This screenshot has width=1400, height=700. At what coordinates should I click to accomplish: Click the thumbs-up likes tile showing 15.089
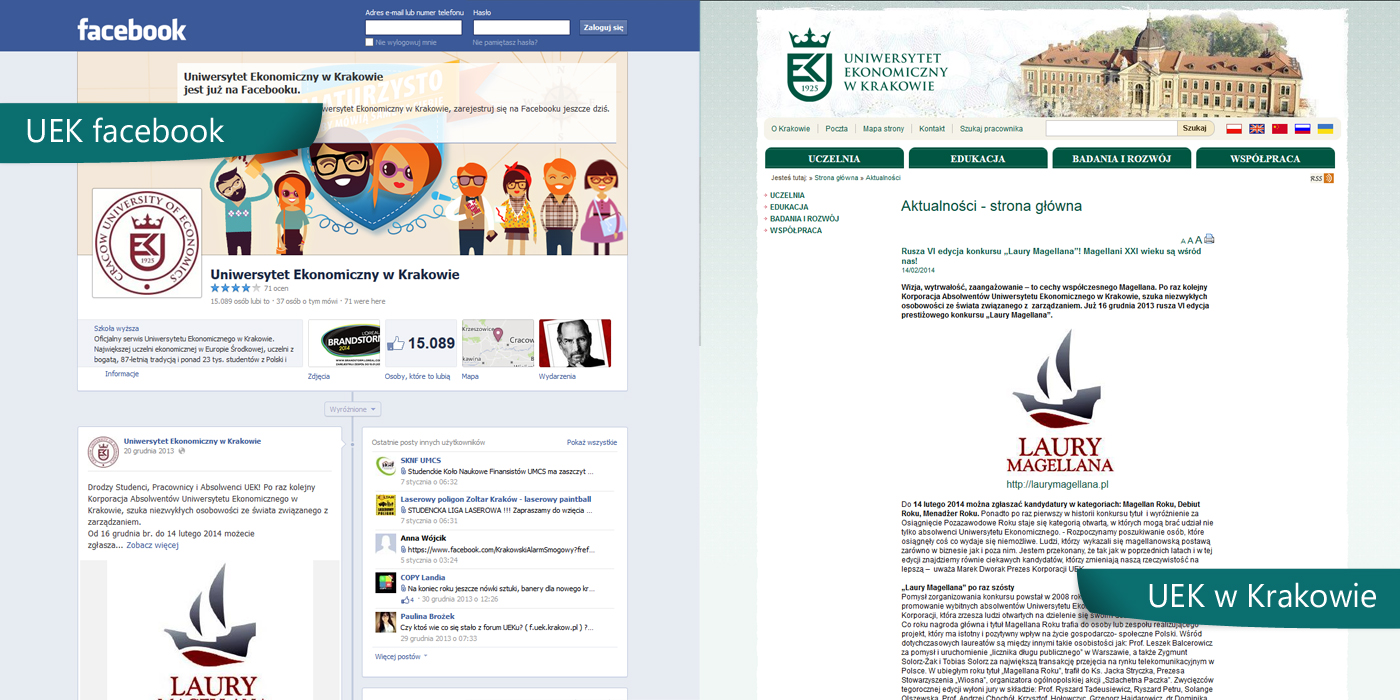pos(421,343)
